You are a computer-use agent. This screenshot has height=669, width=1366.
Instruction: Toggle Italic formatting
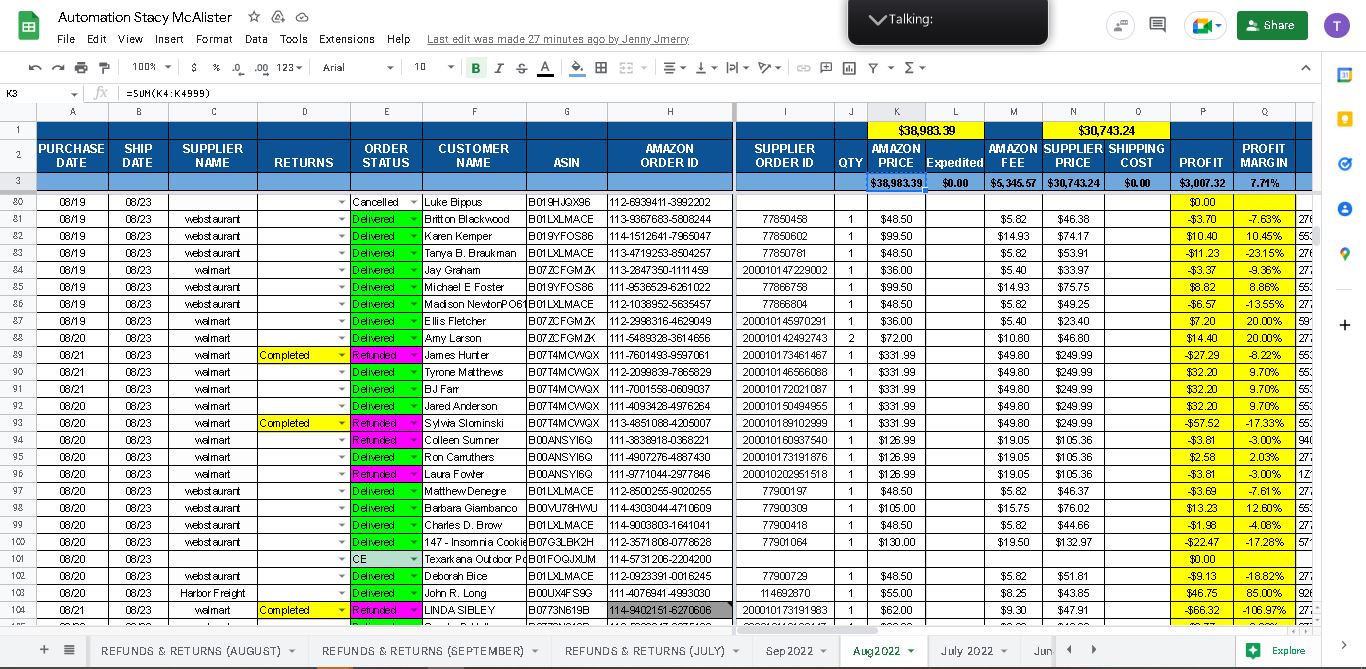coord(499,67)
